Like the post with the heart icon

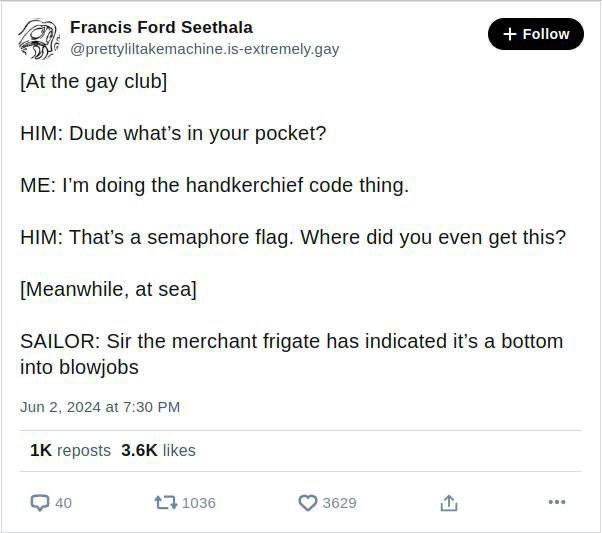click(308, 502)
